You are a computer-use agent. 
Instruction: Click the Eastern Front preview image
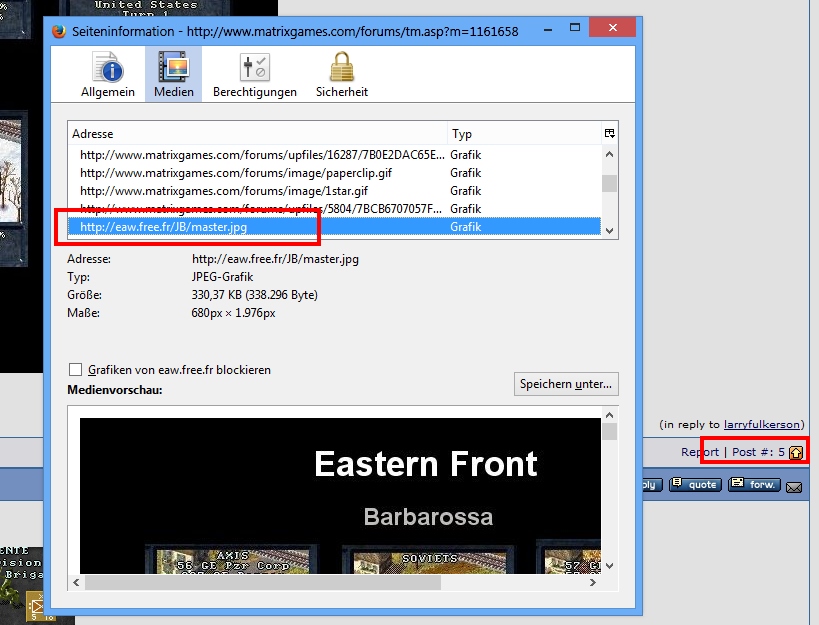[x=340, y=496]
